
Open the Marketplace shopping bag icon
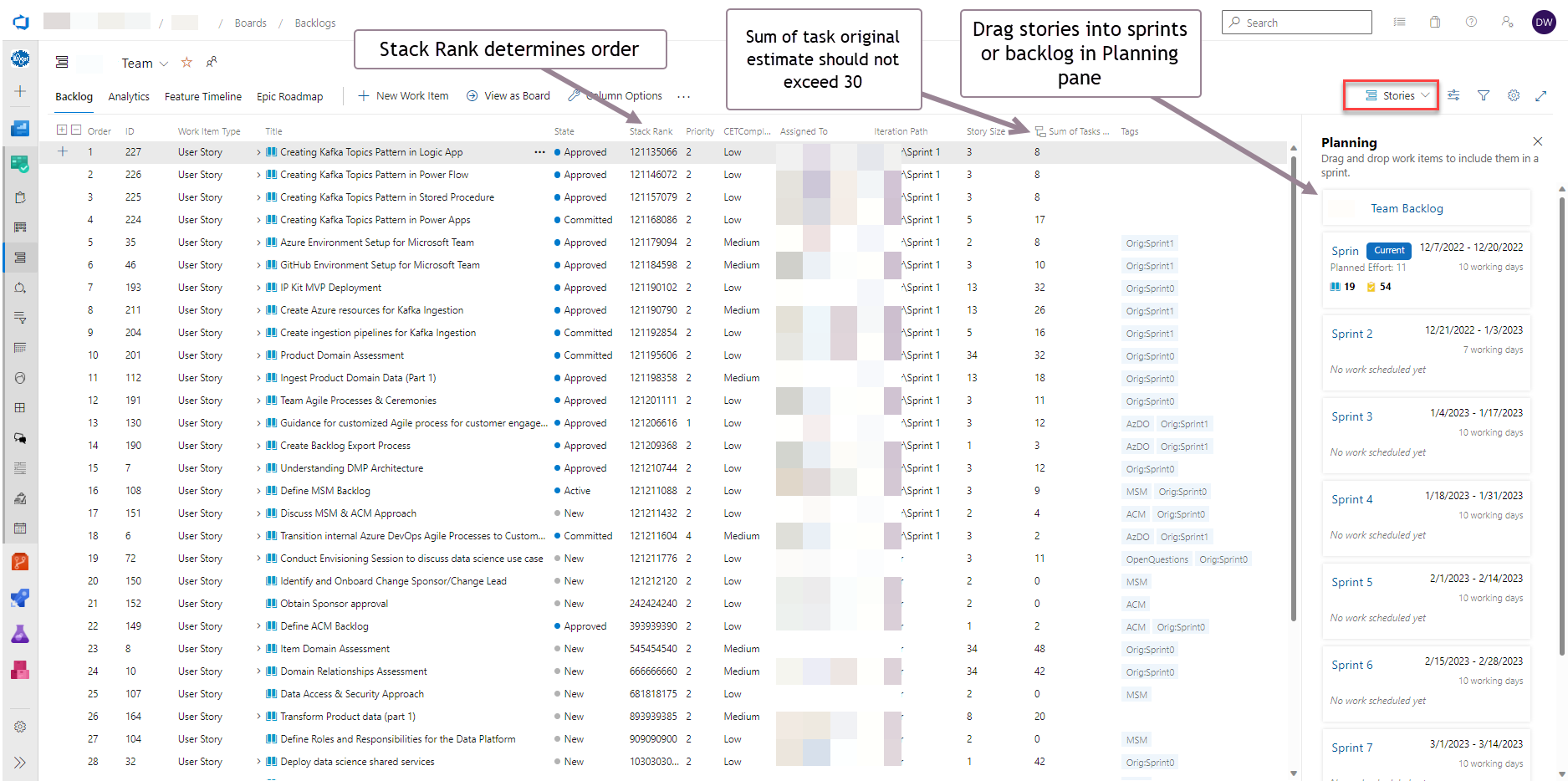point(1435,23)
